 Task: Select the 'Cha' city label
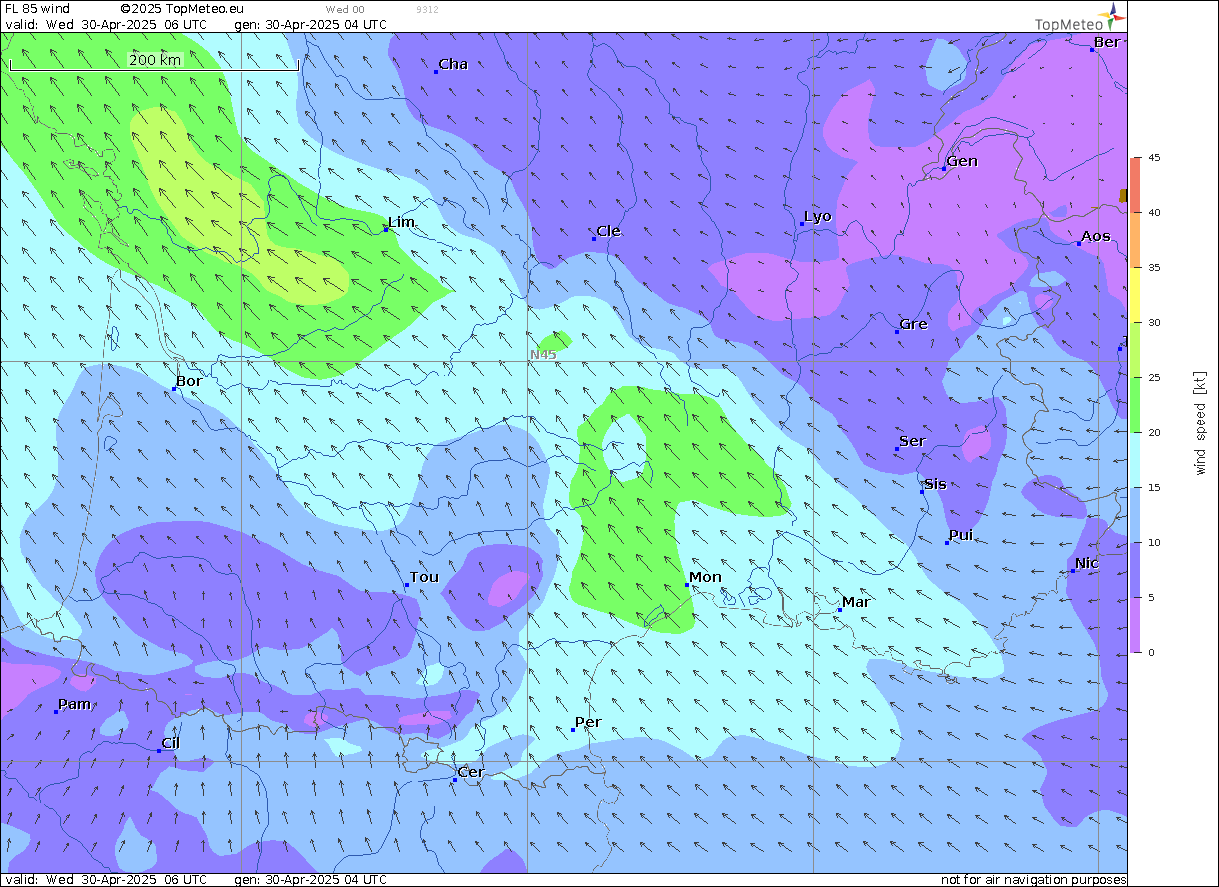point(453,64)
